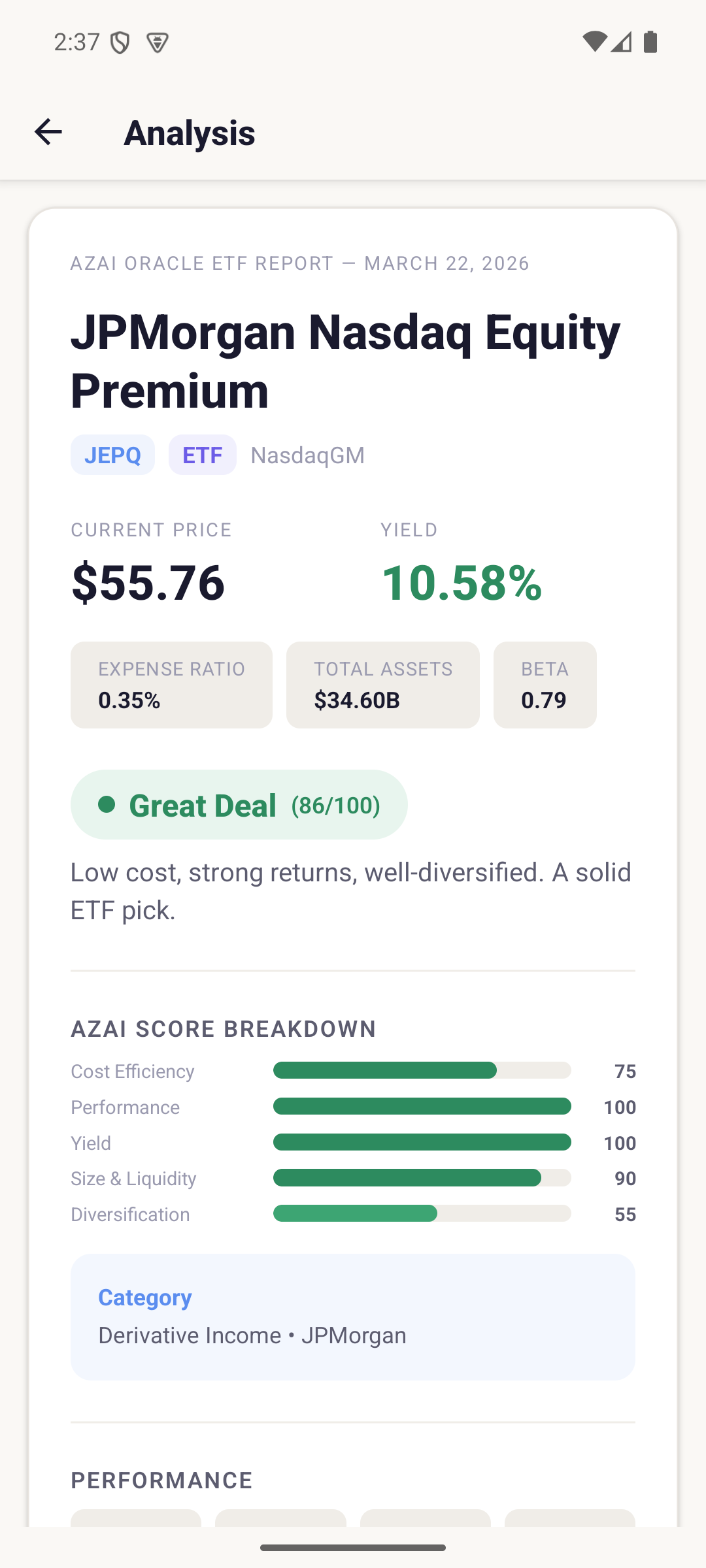Tap NasdaqGM exchange label
The height and width of the screenshot is (1568, 706).
click(x=307, y=455)
